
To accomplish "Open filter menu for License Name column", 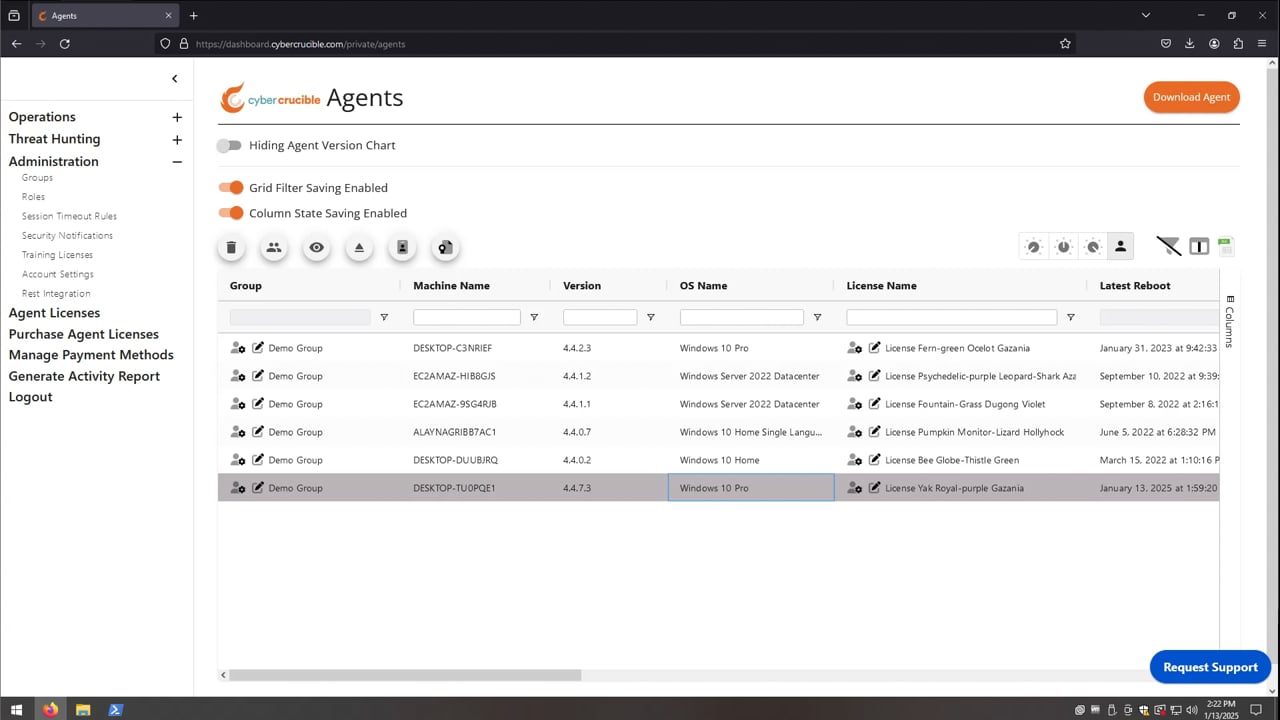I will pyautogui.click(x=1071, y=317).
